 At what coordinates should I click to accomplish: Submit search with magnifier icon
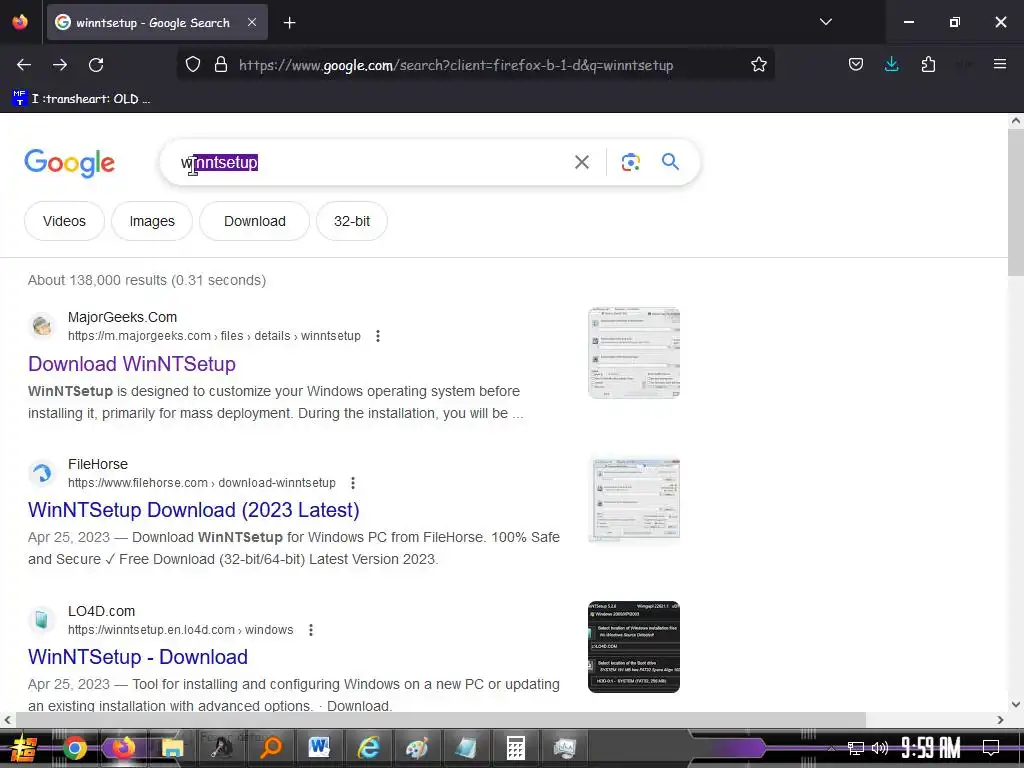pyautogui.click(x=670, y=162)
